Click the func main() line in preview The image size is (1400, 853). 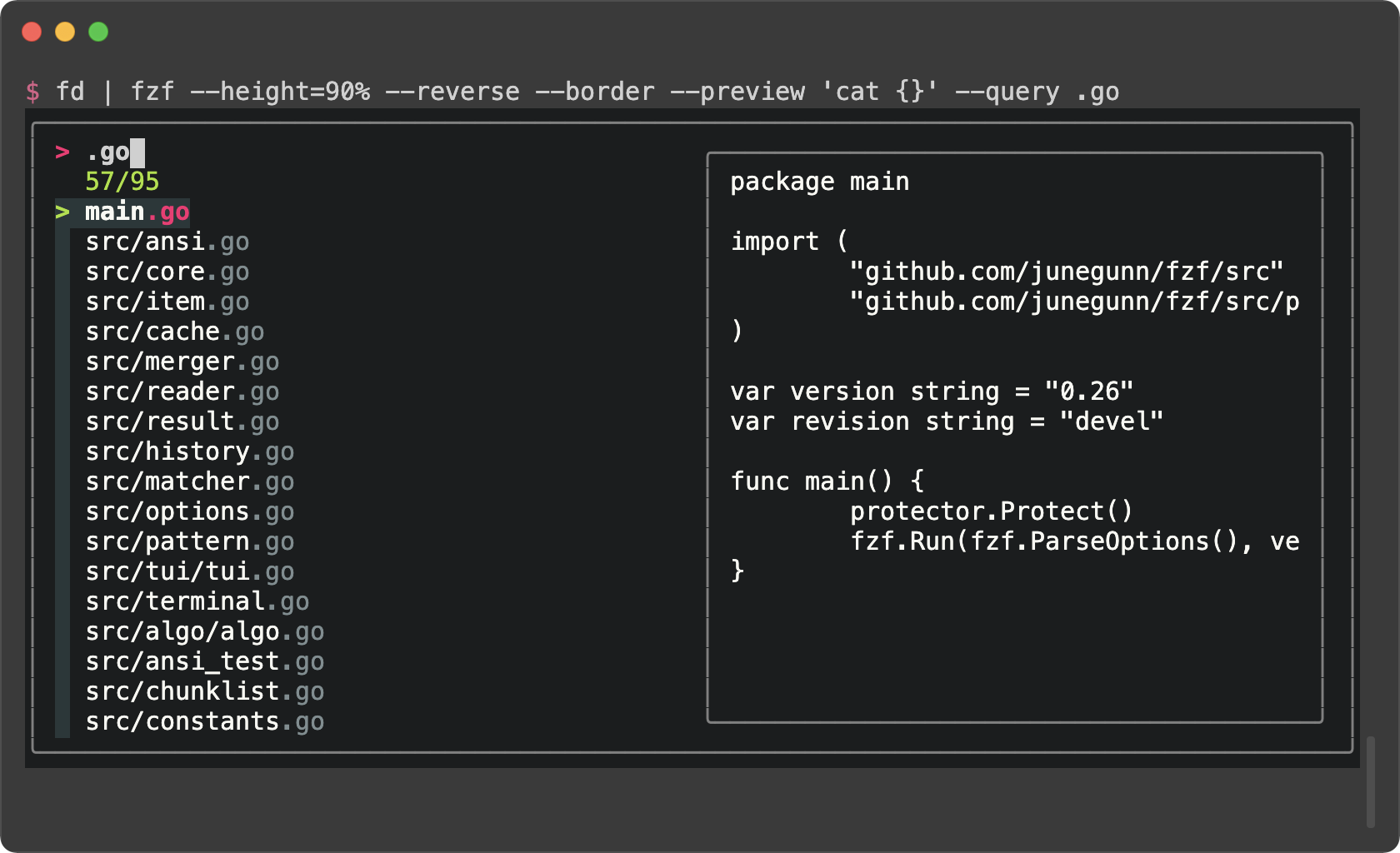827,482
